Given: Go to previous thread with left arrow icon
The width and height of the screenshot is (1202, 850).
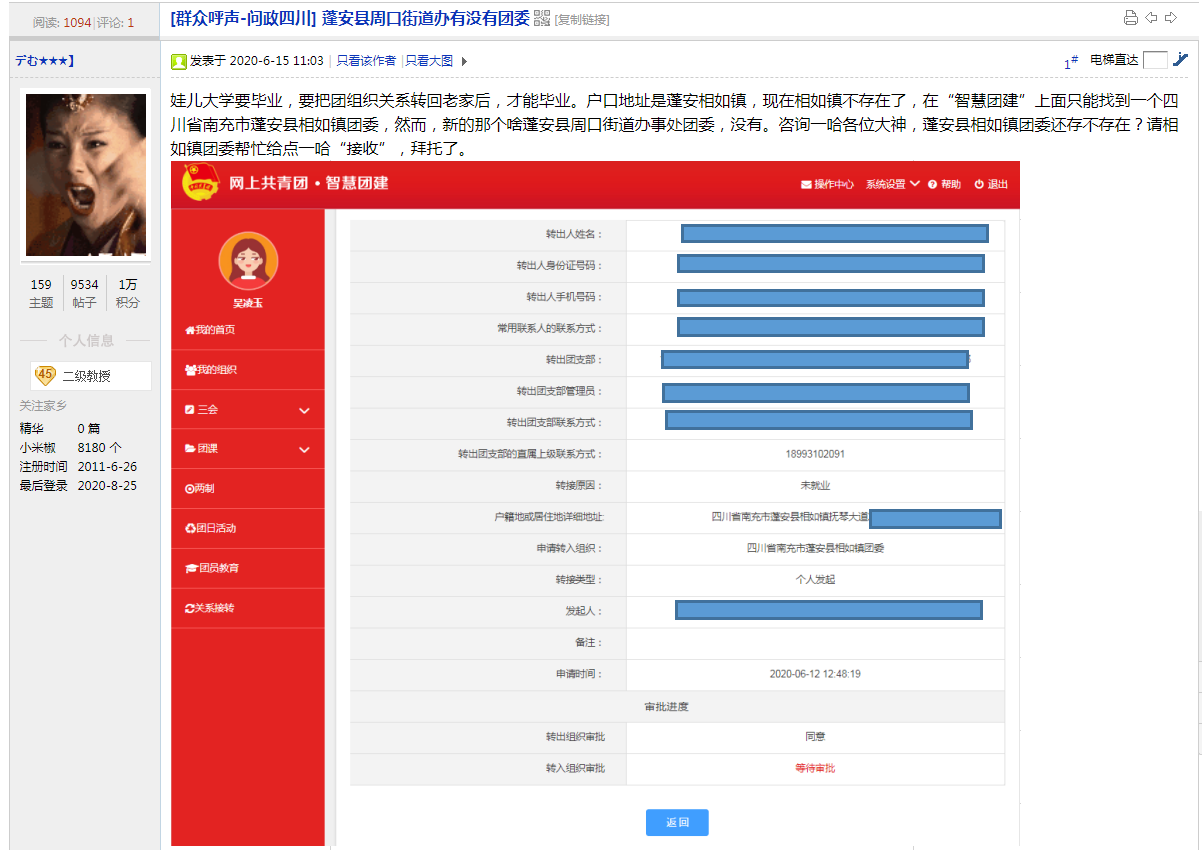Looking at the screenshot, I should pos(1151,17).
